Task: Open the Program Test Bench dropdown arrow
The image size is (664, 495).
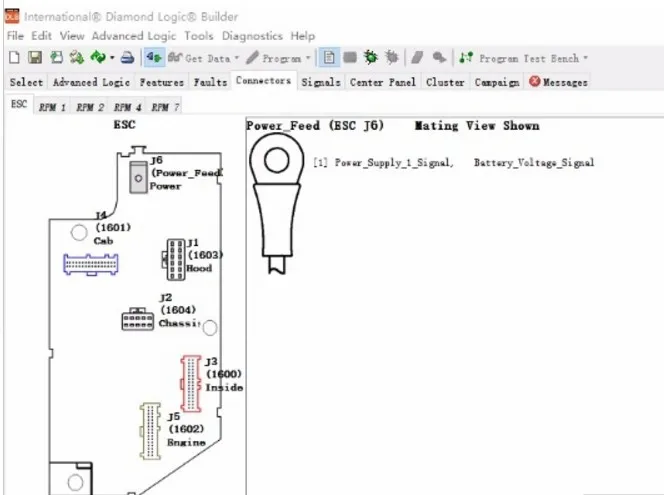Action: tap(586, 58)
